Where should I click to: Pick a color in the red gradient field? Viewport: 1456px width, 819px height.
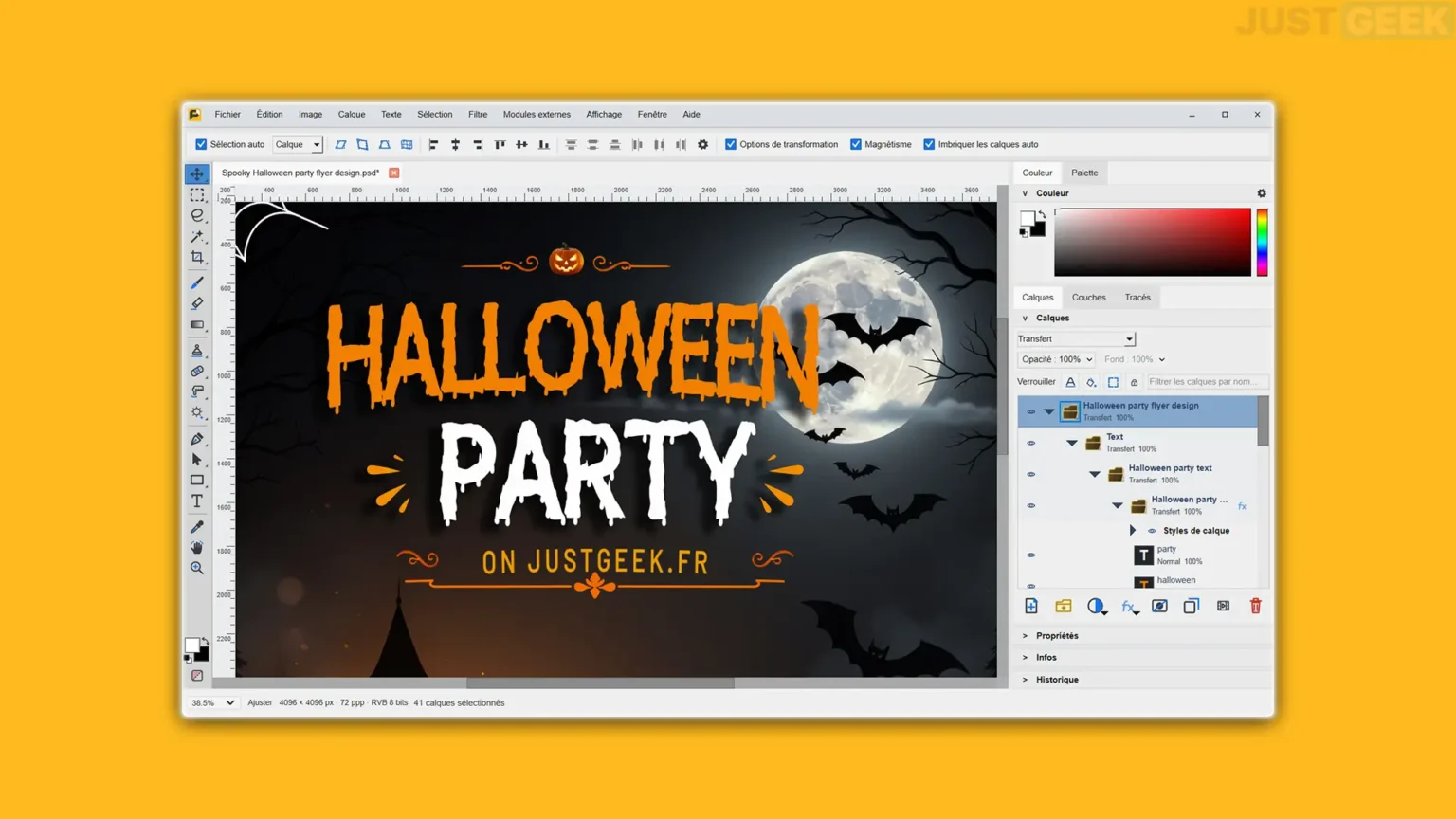tap(1153, 243)
